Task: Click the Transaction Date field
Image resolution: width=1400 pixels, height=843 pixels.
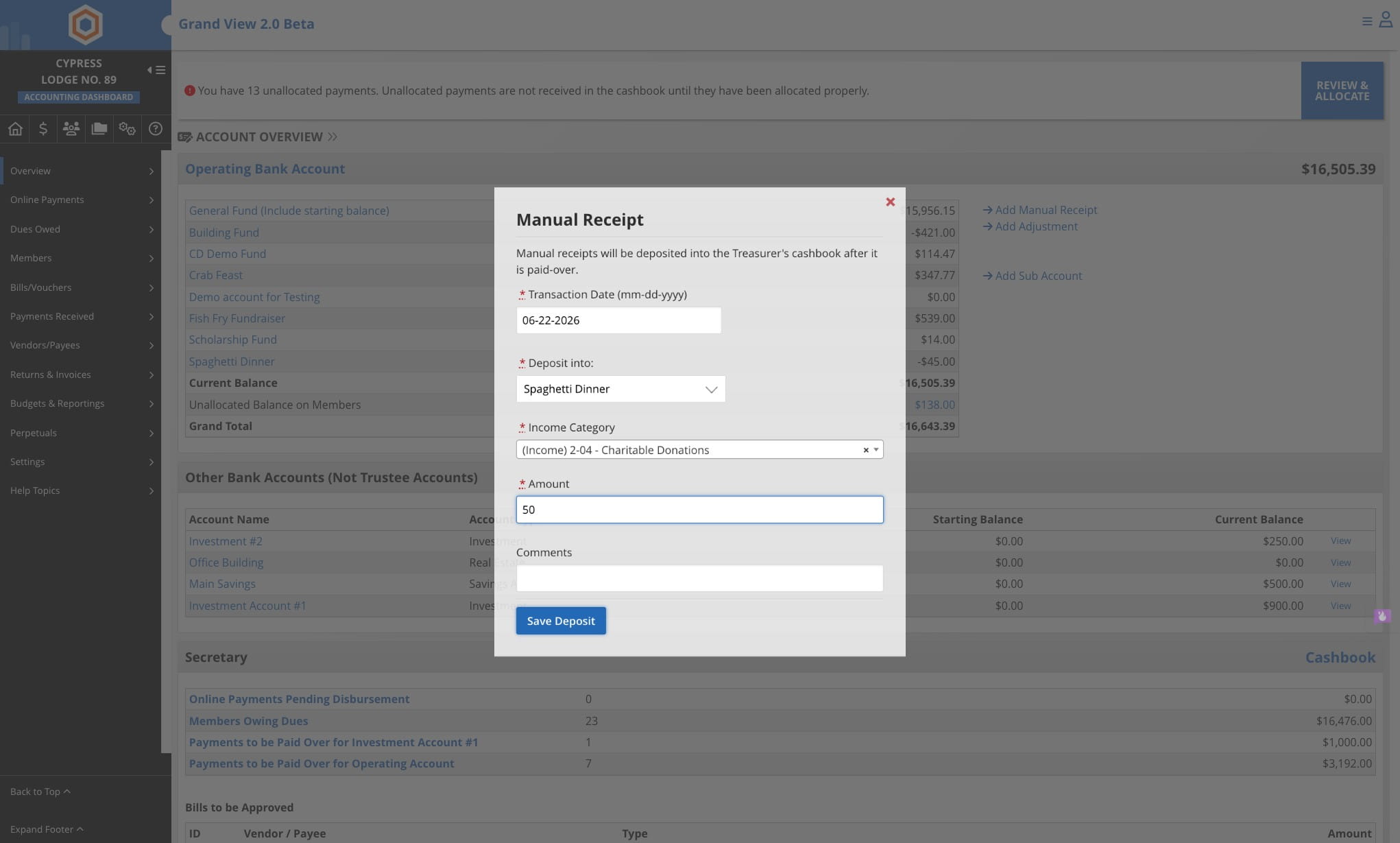Action: [618, 320]
